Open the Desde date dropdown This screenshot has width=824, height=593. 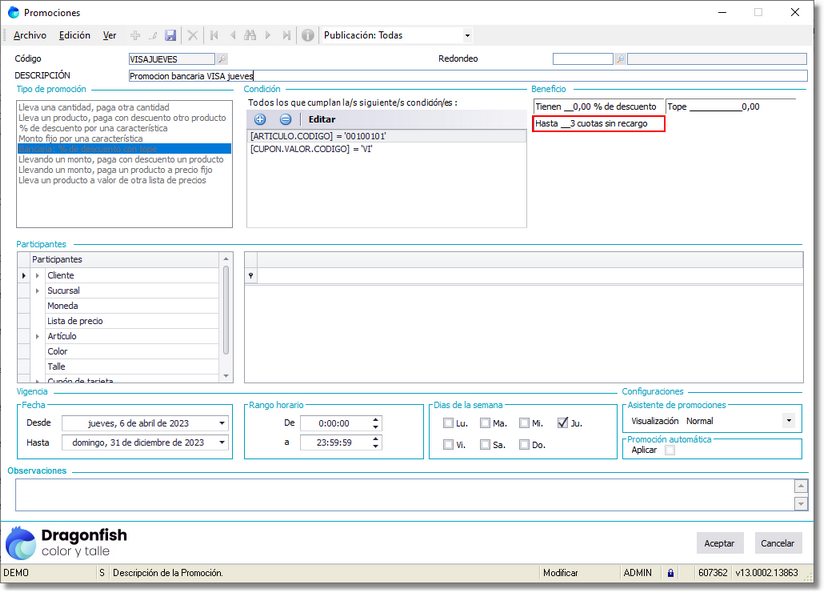point(222,423)
